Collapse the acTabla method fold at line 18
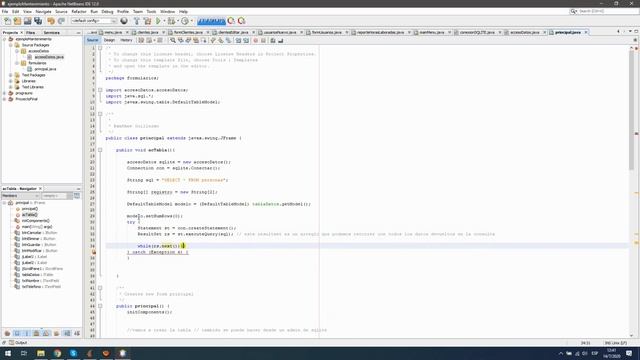Viewport: 640px width, 360px height. tap(100, 150)
